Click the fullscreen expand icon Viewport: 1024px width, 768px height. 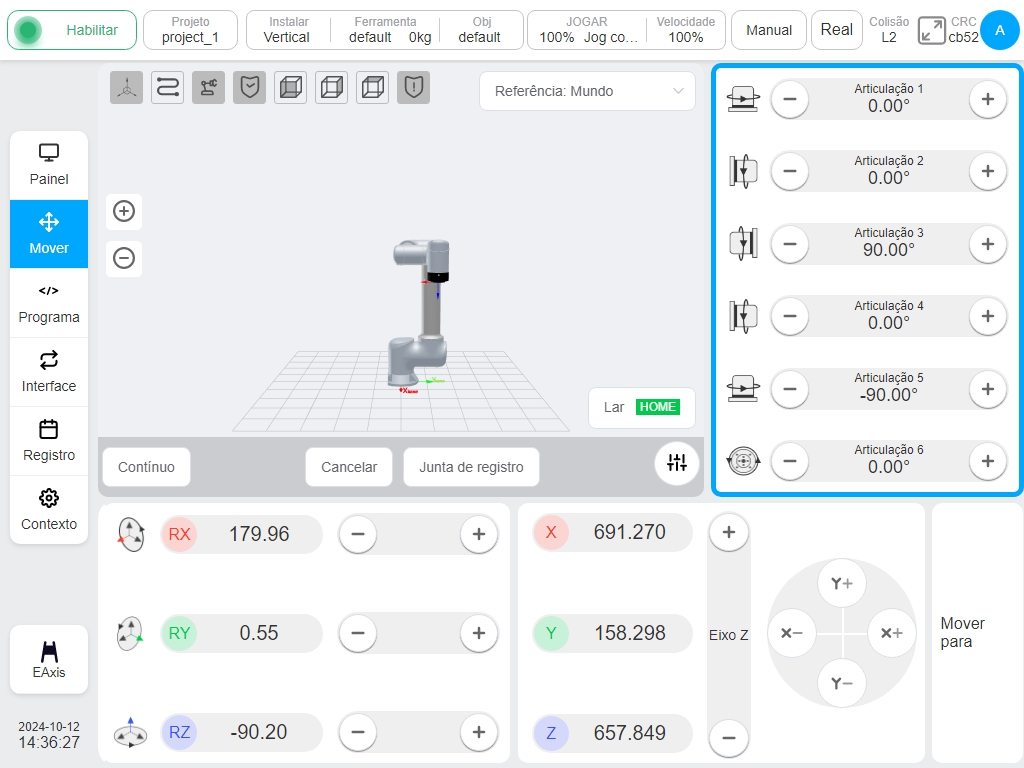pos(931,30)
